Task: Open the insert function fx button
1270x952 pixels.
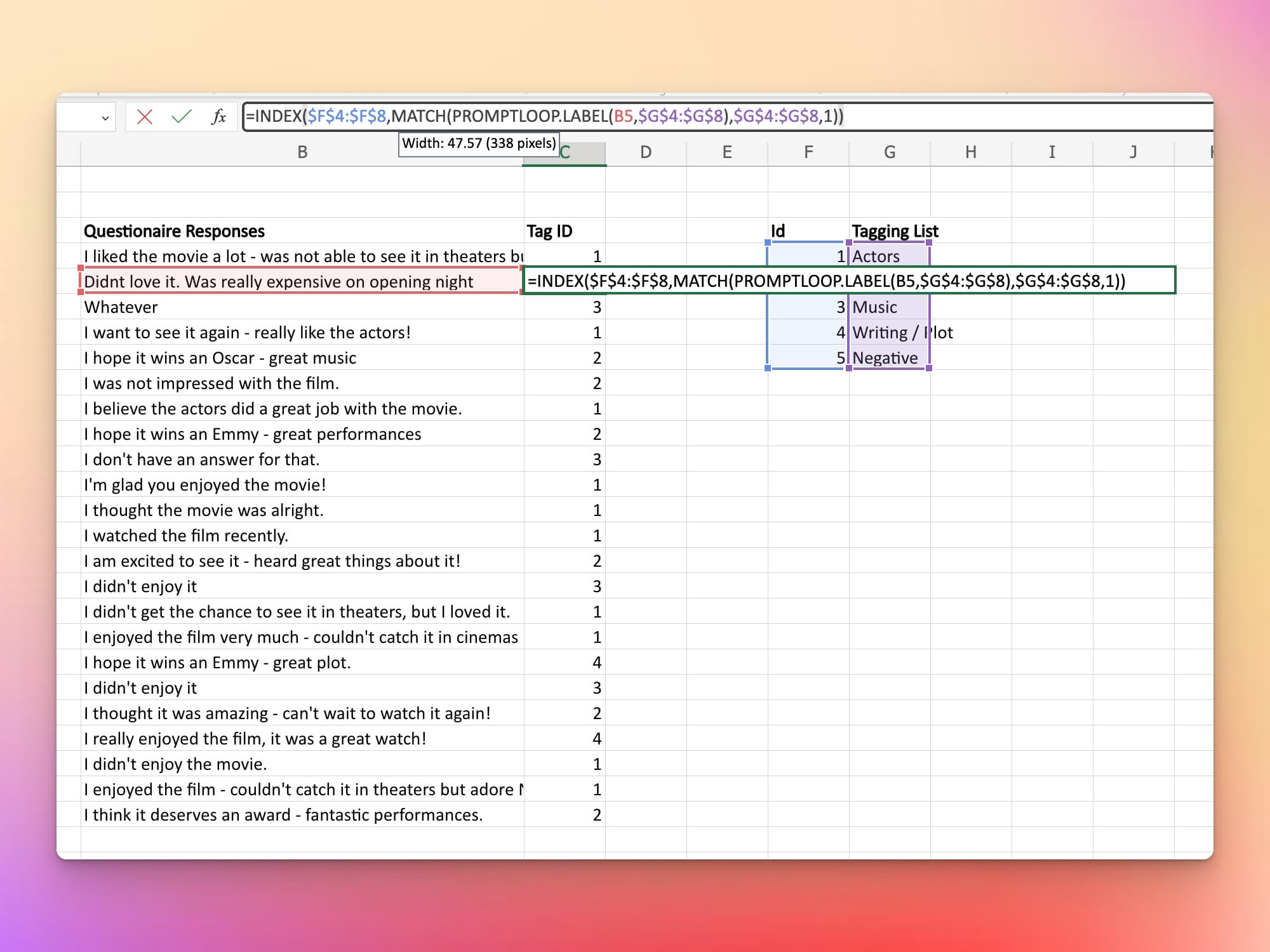Action: (x=218, y=117)
